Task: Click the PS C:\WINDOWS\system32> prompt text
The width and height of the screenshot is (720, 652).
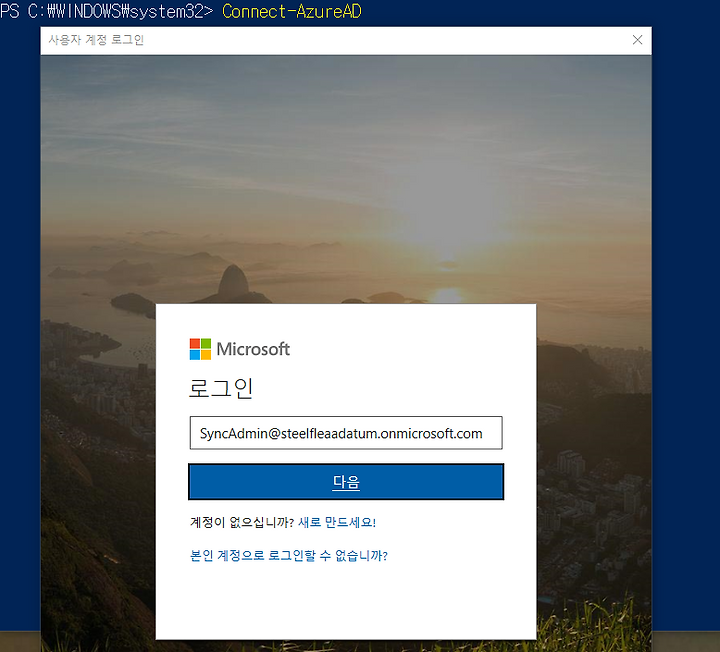Action: coord(107,11)
